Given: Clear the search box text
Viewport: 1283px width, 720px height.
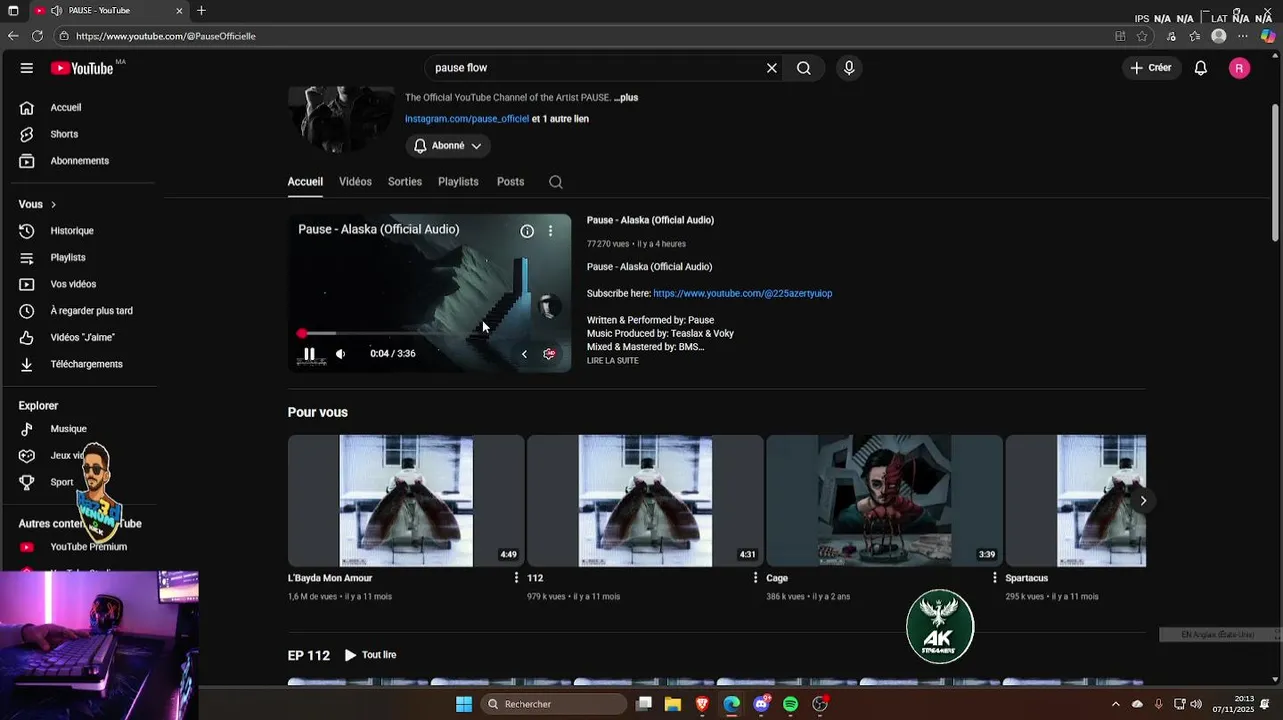Looking at the screenshot, I should (771, 68).
